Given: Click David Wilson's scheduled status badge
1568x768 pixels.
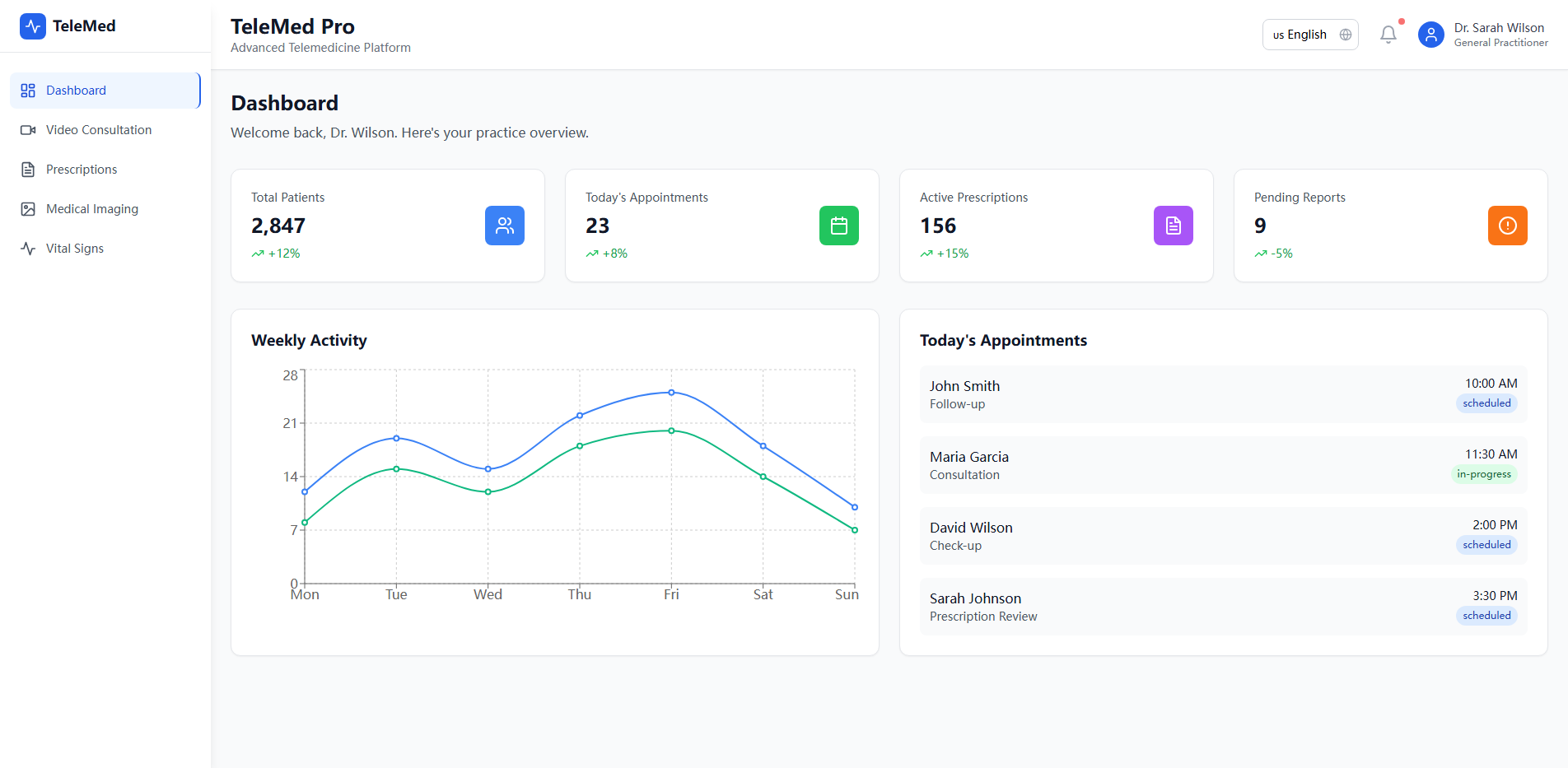Looking at the screenshot, I should point(1486,545).
